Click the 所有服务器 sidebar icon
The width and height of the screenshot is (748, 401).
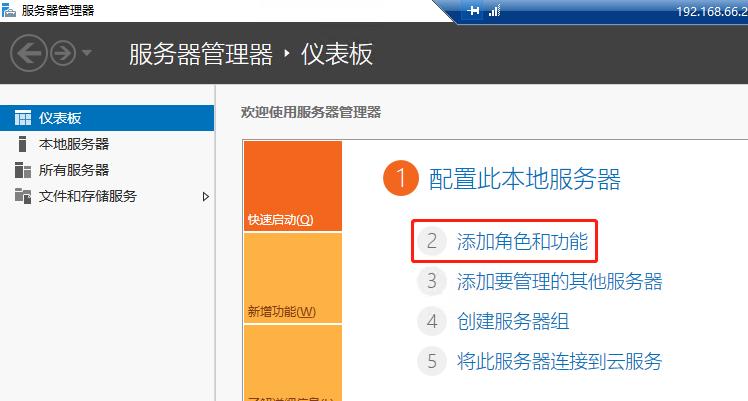[x=22, y=170]
